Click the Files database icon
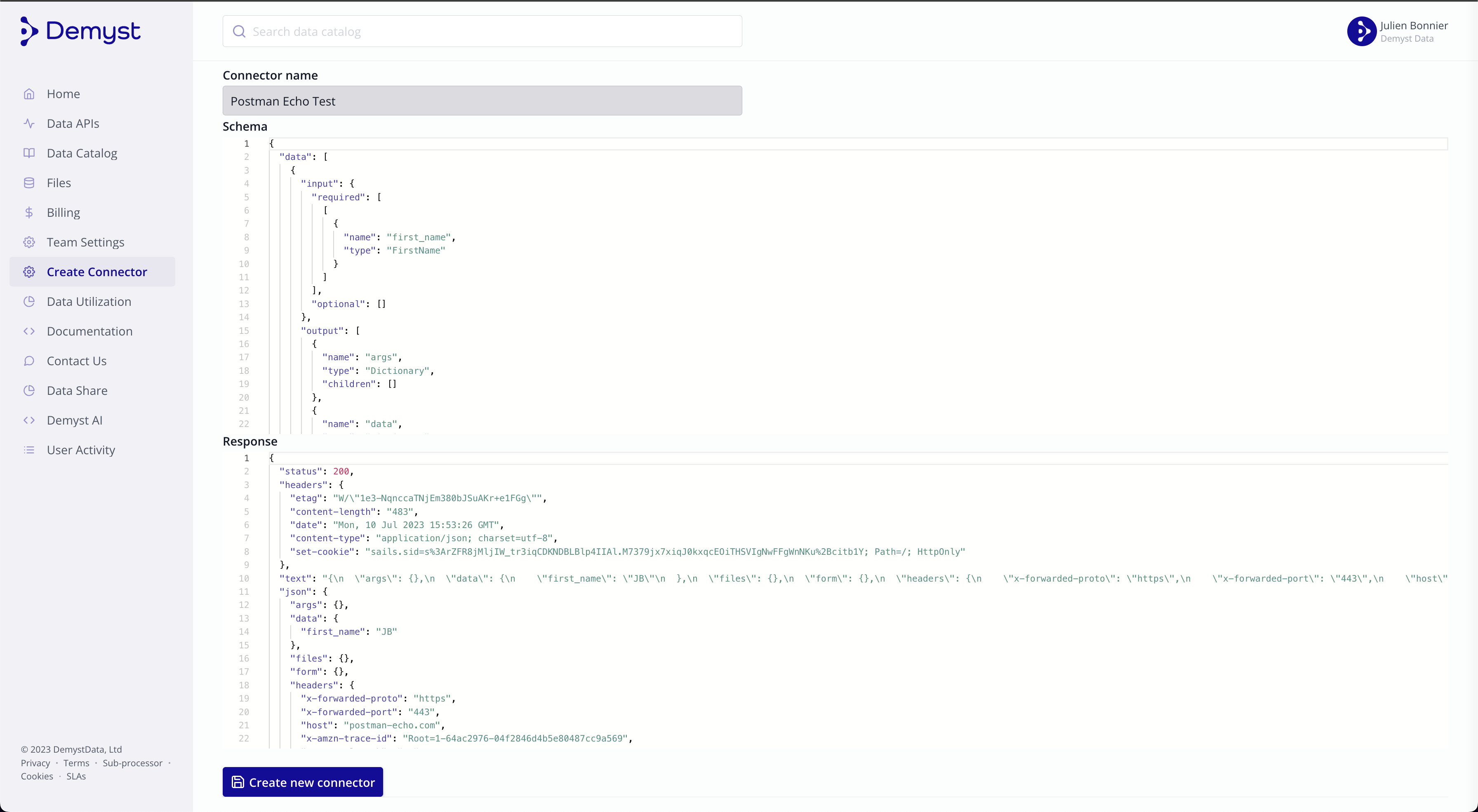The width and height of the screenshot is (1478, 812). pos(29,183)
